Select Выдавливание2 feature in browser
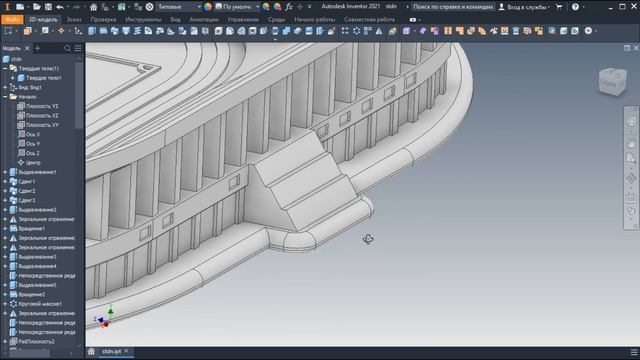The width and height of the screenshot is (640, 360). tap(37, 210)
